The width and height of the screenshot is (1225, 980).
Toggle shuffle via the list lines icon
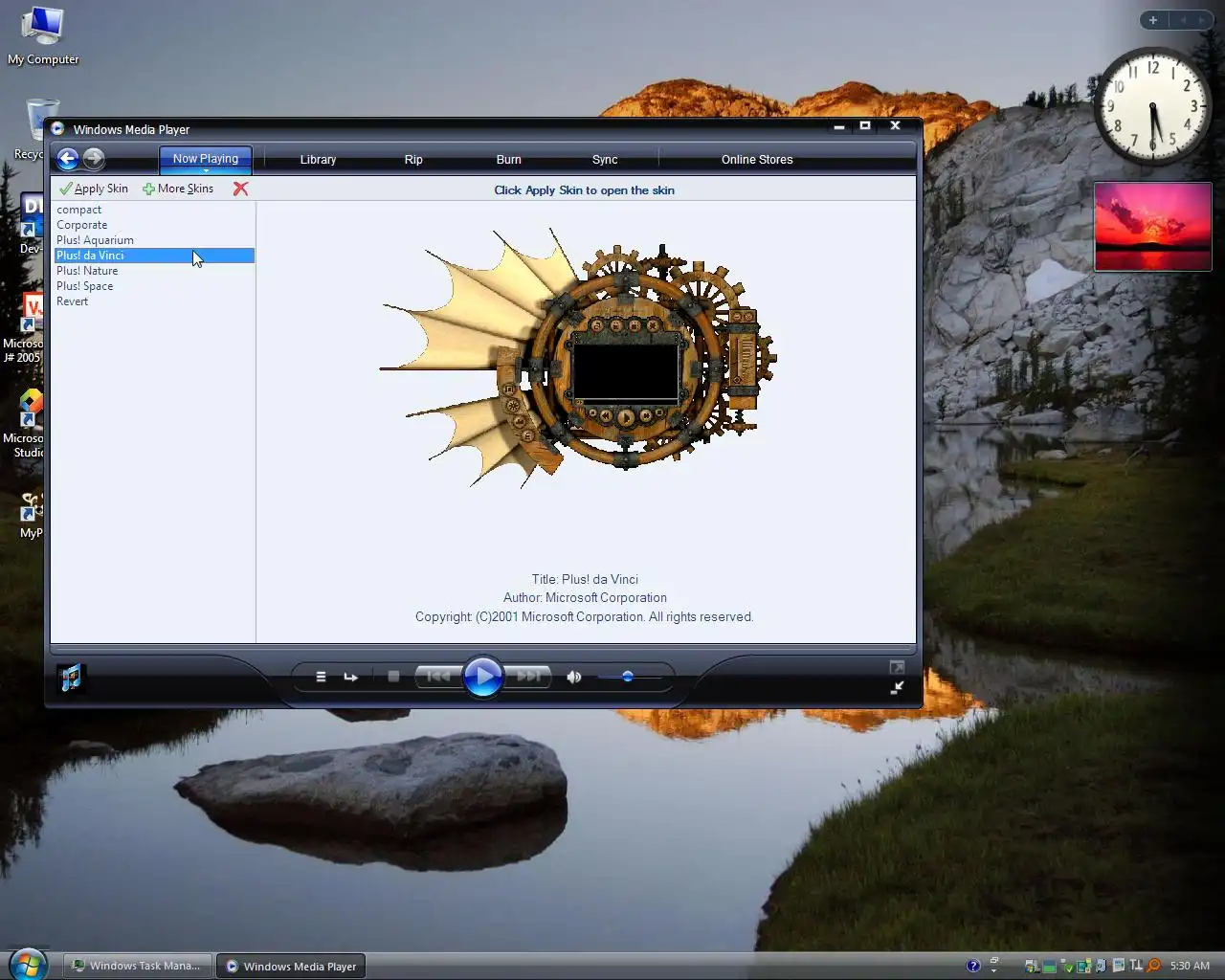click(x=322, y=677)
